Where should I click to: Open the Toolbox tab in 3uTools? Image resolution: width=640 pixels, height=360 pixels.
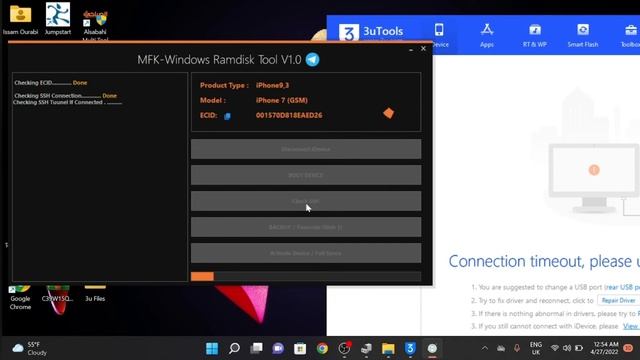click(630, 35)
